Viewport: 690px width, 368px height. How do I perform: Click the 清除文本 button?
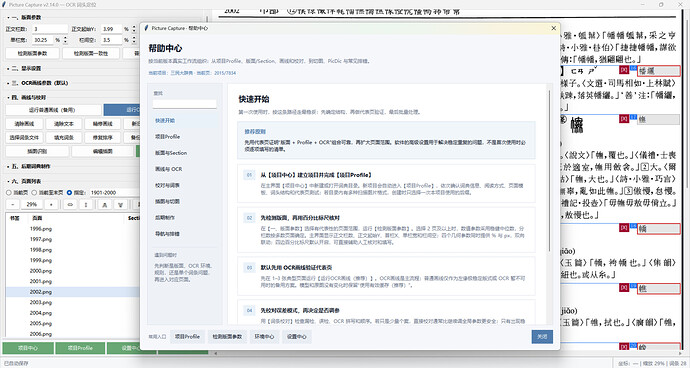64,124
